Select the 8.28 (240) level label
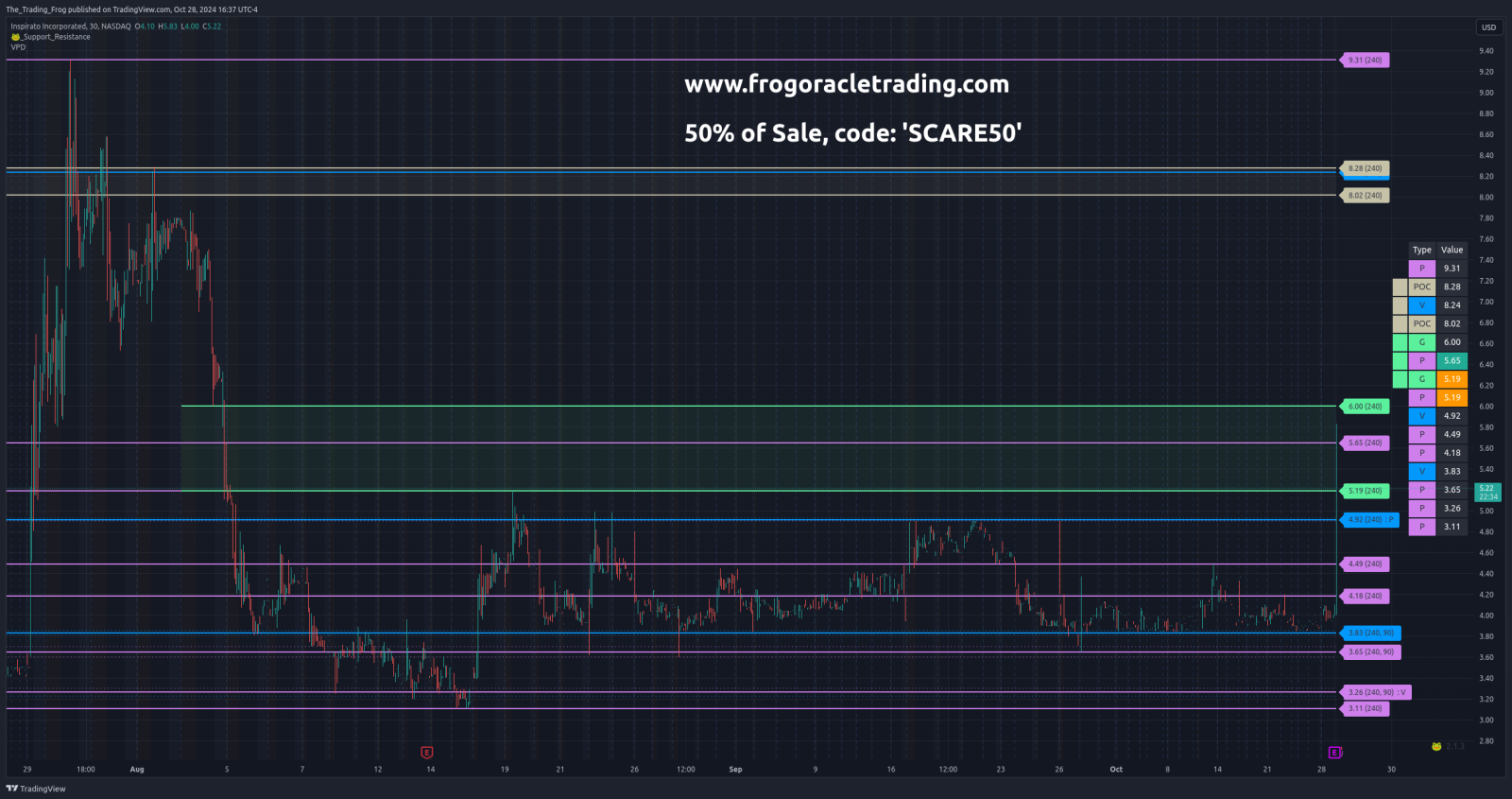The image size is (1512, 799). tap(1365, 168)
